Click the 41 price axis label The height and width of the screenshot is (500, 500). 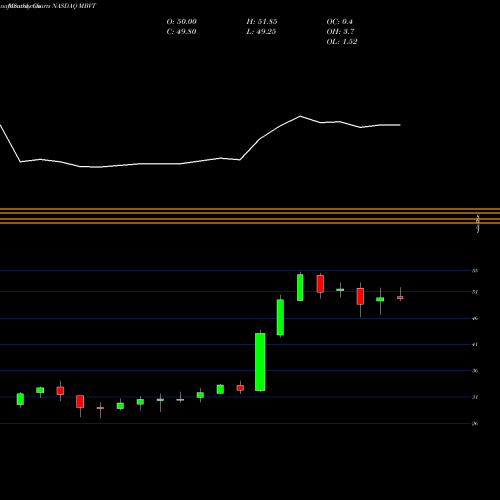pyautogui.click(x=475, y=344)
